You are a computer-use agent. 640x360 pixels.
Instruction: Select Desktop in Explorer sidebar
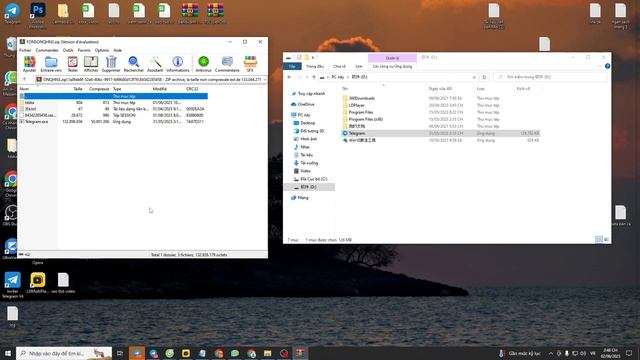[307, 123]
